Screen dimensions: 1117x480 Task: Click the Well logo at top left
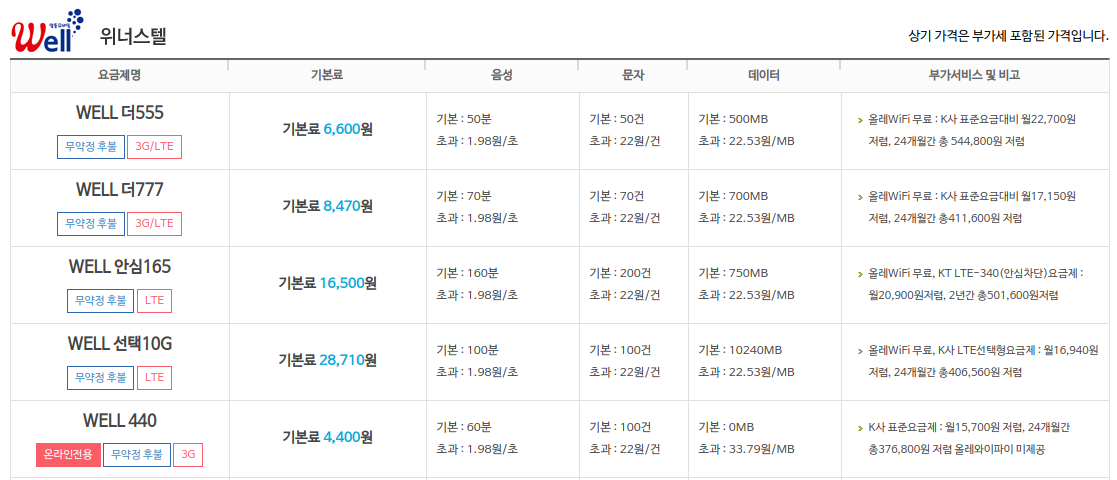(x=47, y=31)
